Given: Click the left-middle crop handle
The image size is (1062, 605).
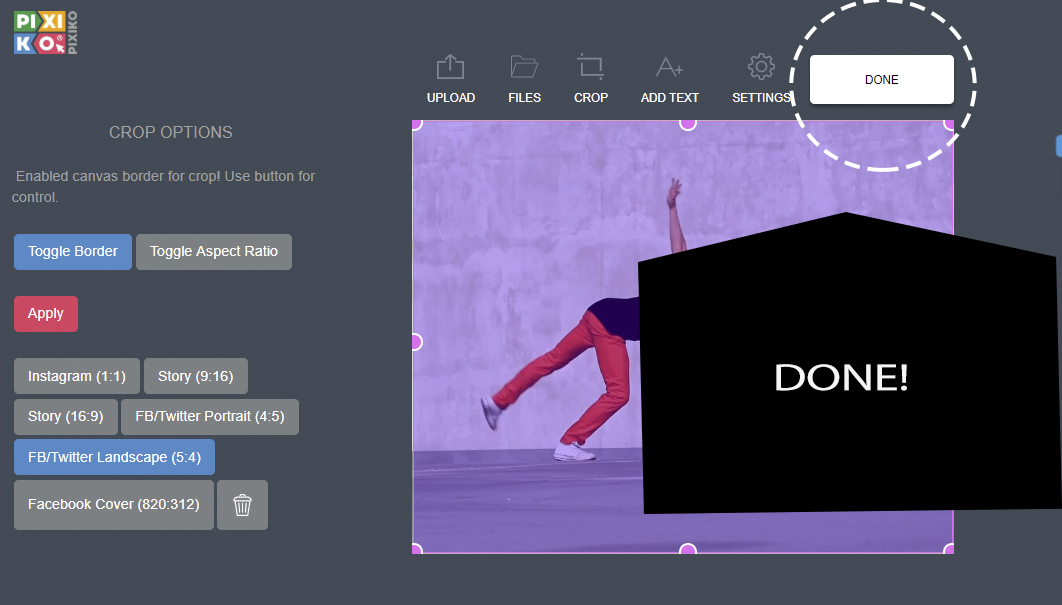Looking at the screenshot, I should click(x=416, y=342).
